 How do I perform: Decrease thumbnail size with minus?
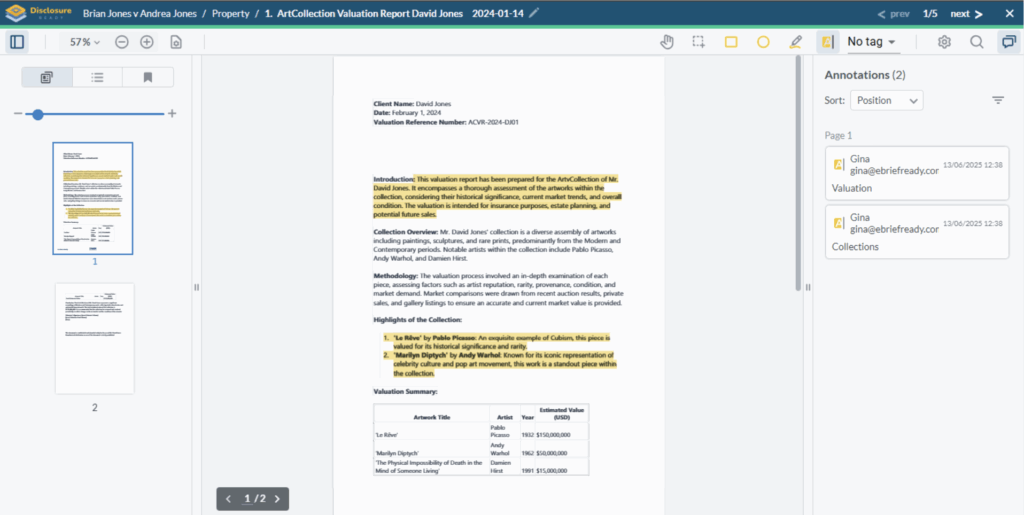click(x=18, y=114)
